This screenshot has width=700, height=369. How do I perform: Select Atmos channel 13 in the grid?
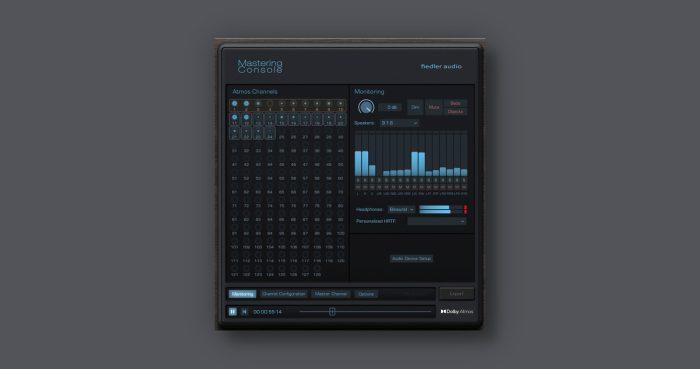[x=258, y=120]
